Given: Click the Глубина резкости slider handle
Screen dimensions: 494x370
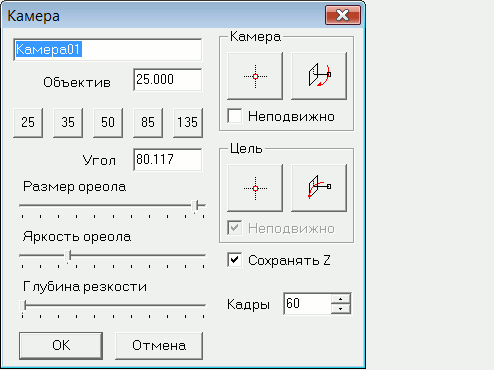Looking at the screenshot, I should click(x=23, y=306).
